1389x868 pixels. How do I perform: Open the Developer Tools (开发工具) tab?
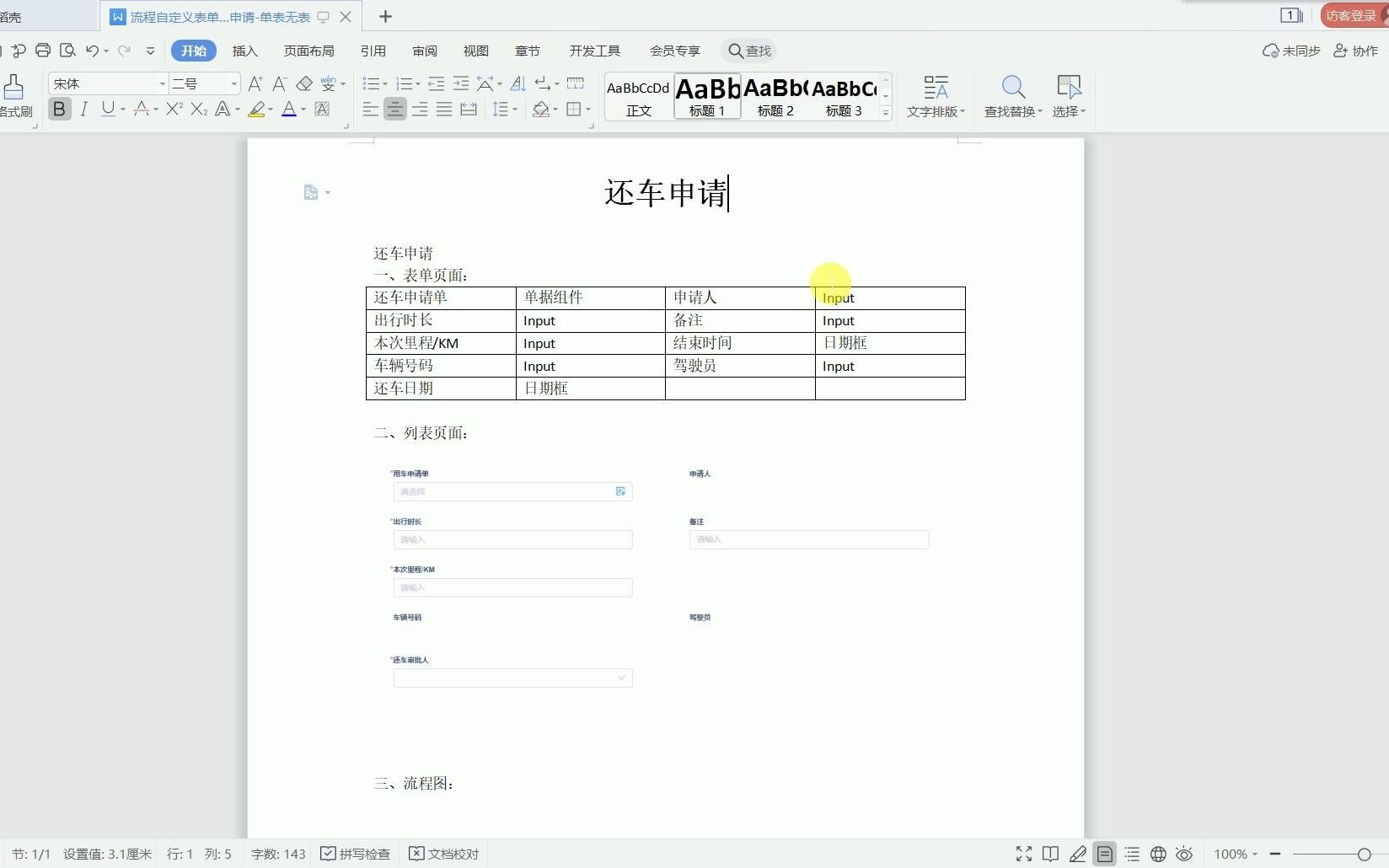pyautogui.click(x=594, y=51)
